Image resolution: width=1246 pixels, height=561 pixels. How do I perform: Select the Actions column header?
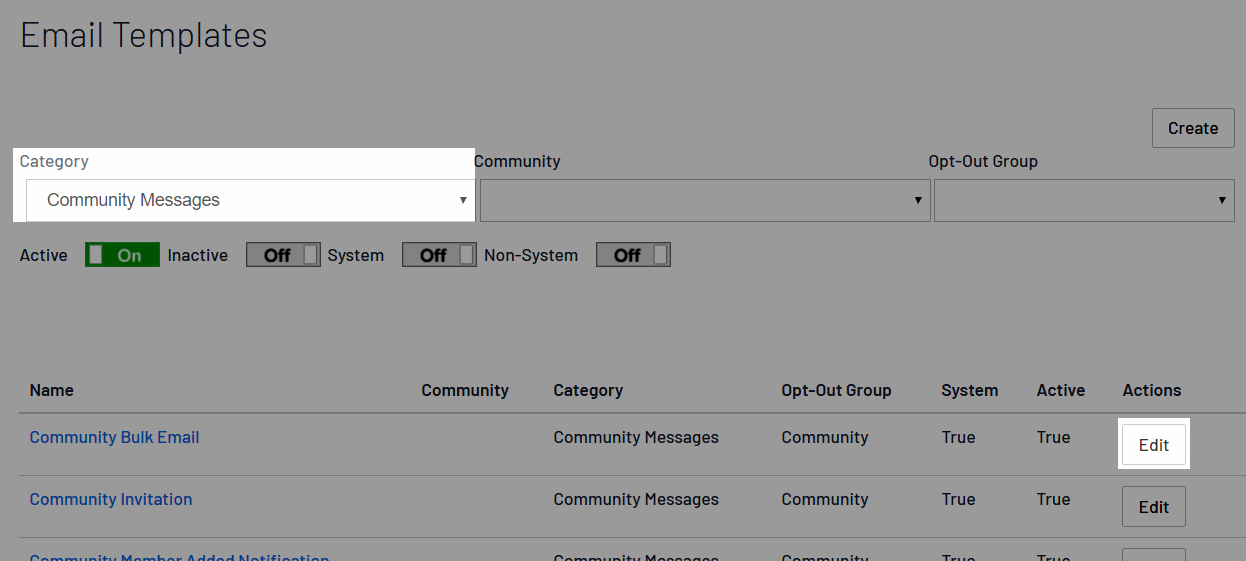1152,390
